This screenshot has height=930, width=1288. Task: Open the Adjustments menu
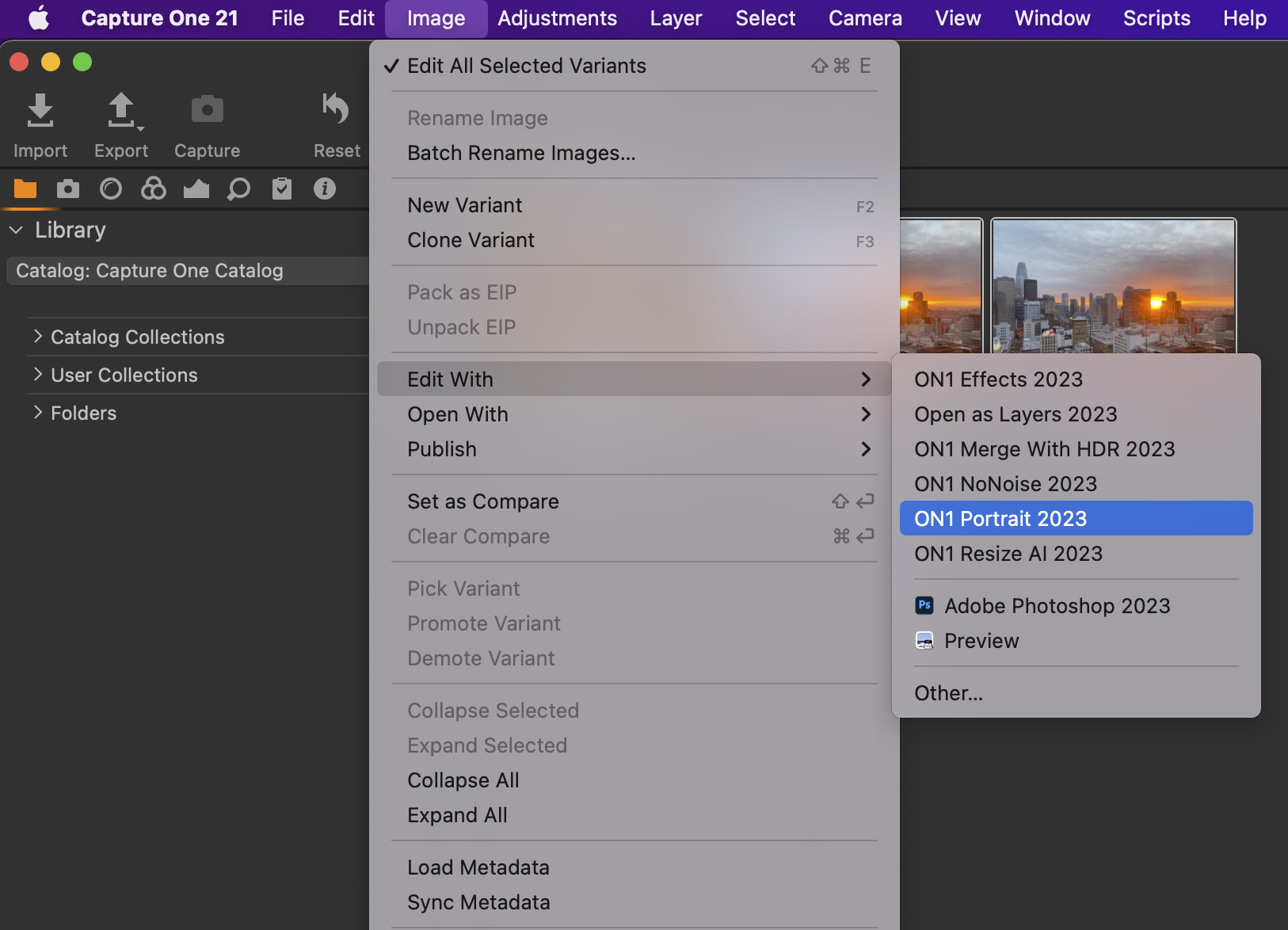(x=557, y=18)
